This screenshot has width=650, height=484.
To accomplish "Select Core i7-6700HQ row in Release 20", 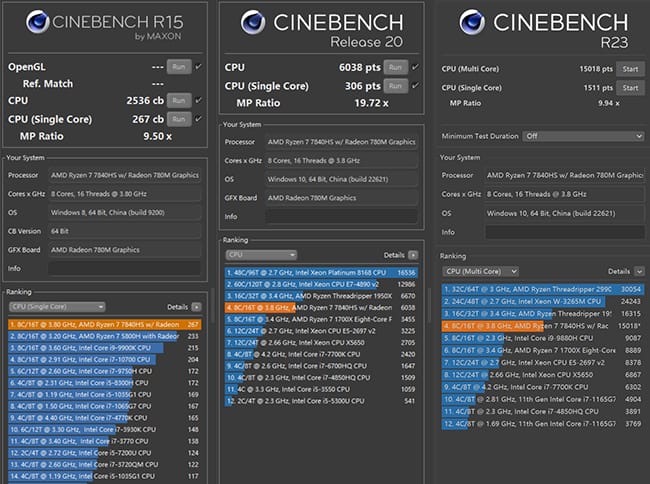I will coord(321,366).
